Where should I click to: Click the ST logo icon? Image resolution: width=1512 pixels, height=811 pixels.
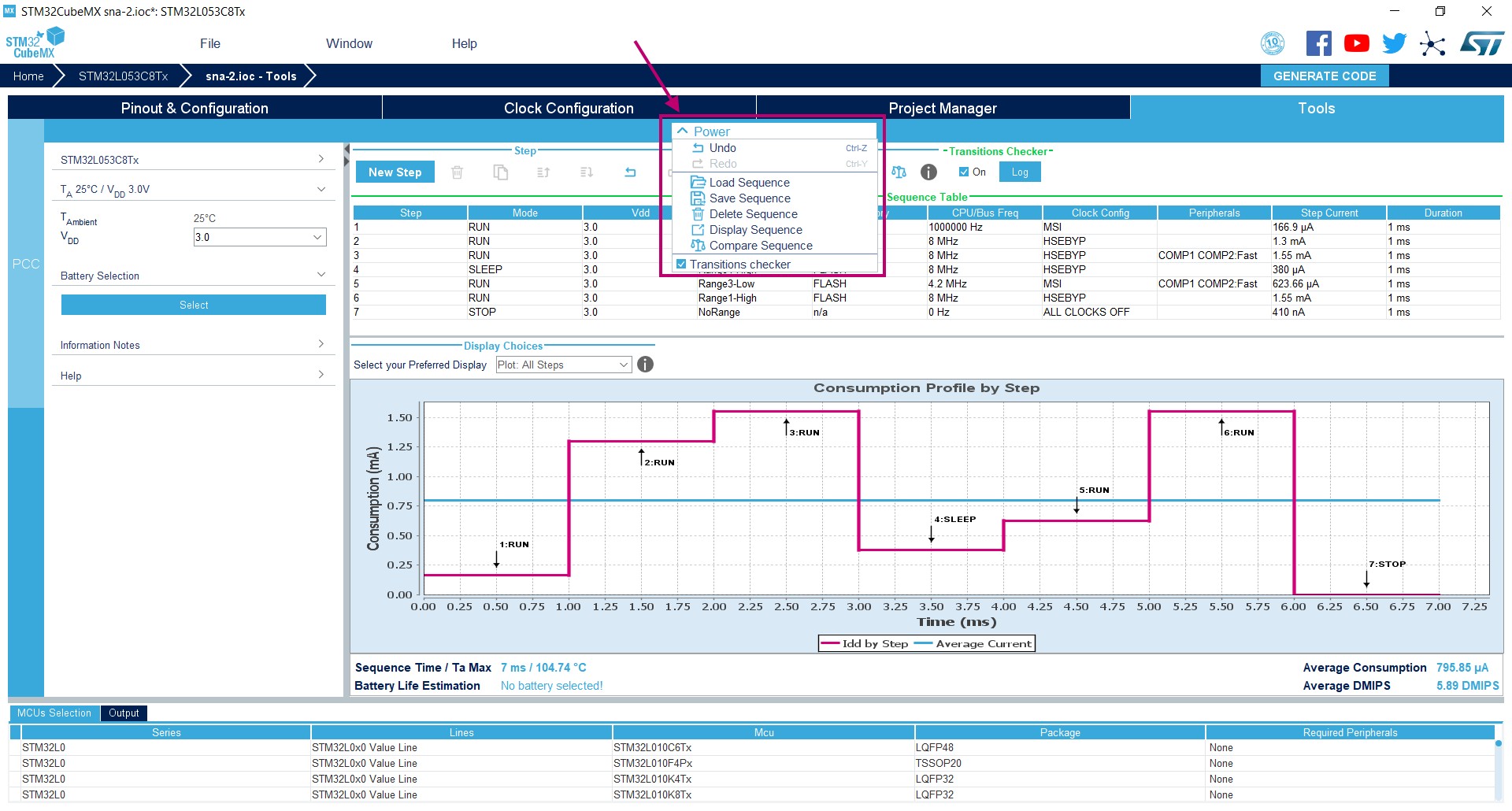pyautogui.click(x=1482, y=43)
